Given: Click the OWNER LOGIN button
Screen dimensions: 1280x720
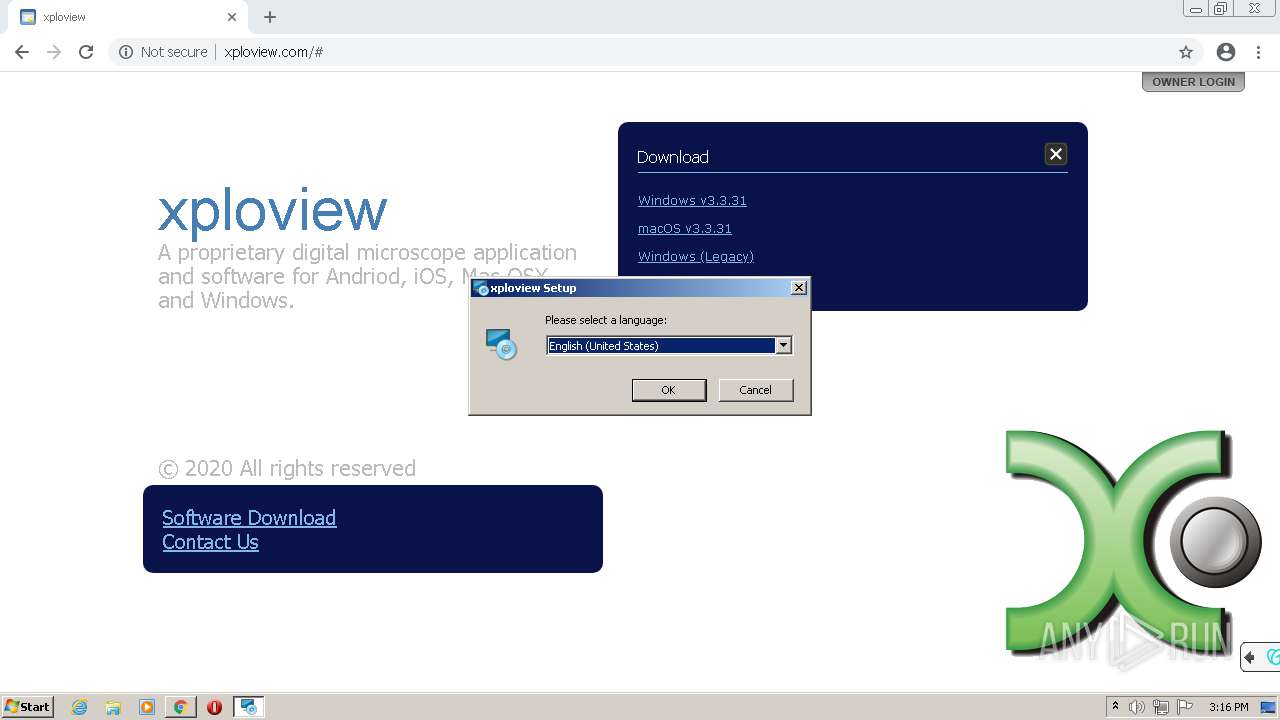Looking at the screenshot, I should (x=1193, y=82).
